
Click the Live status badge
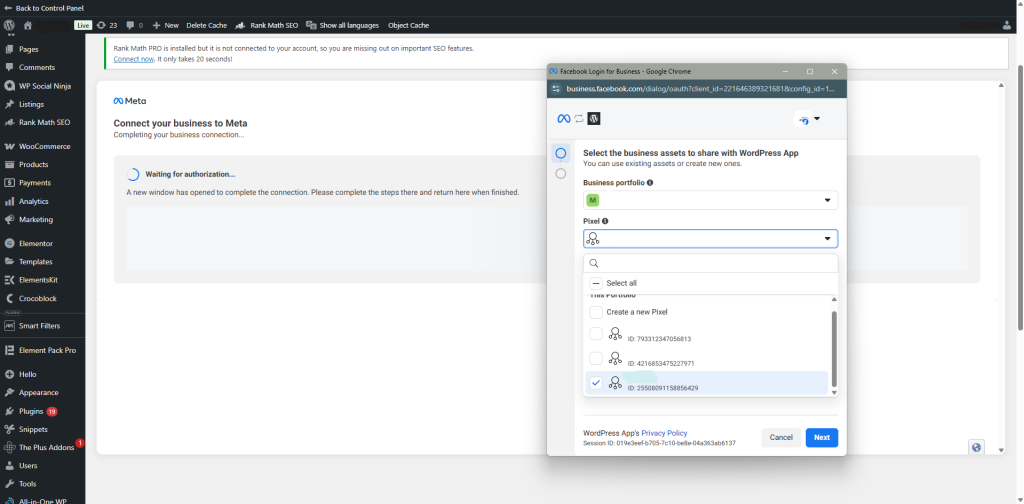point(82,25)
